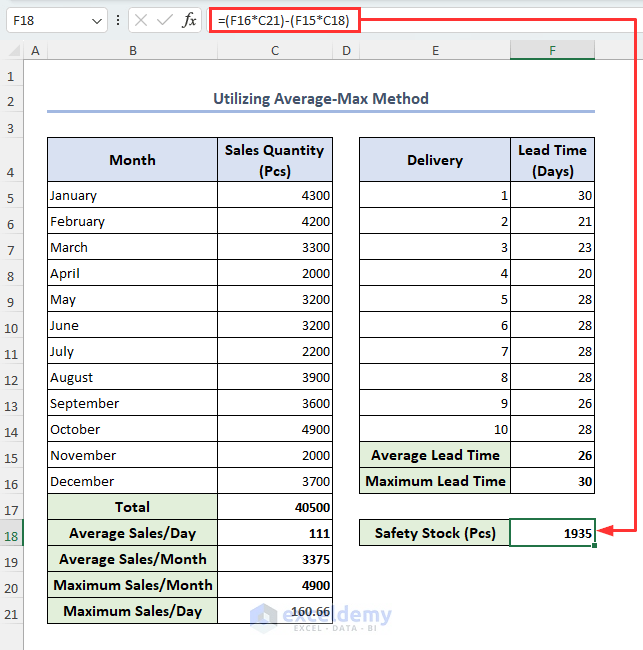The height and width of the screenshot is (650, 643).
Task: Select the Utilizing Average-Max Method title
Action: tap(321, 98)
